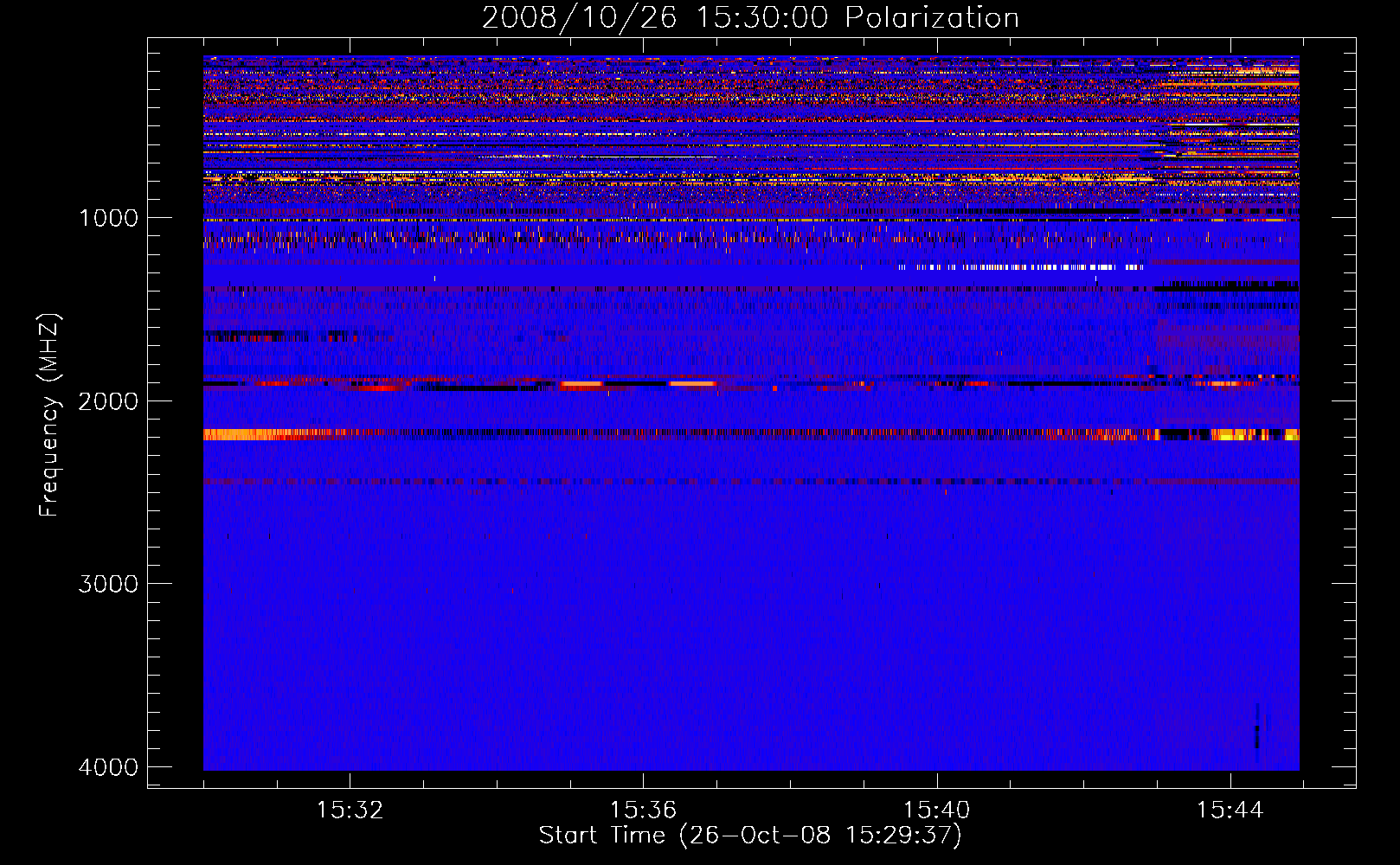Select the "Frequency (MHZ)" axis label
Image resolution: width=1400 pixels, height=865 pixels.
click(x=49, y=415)
